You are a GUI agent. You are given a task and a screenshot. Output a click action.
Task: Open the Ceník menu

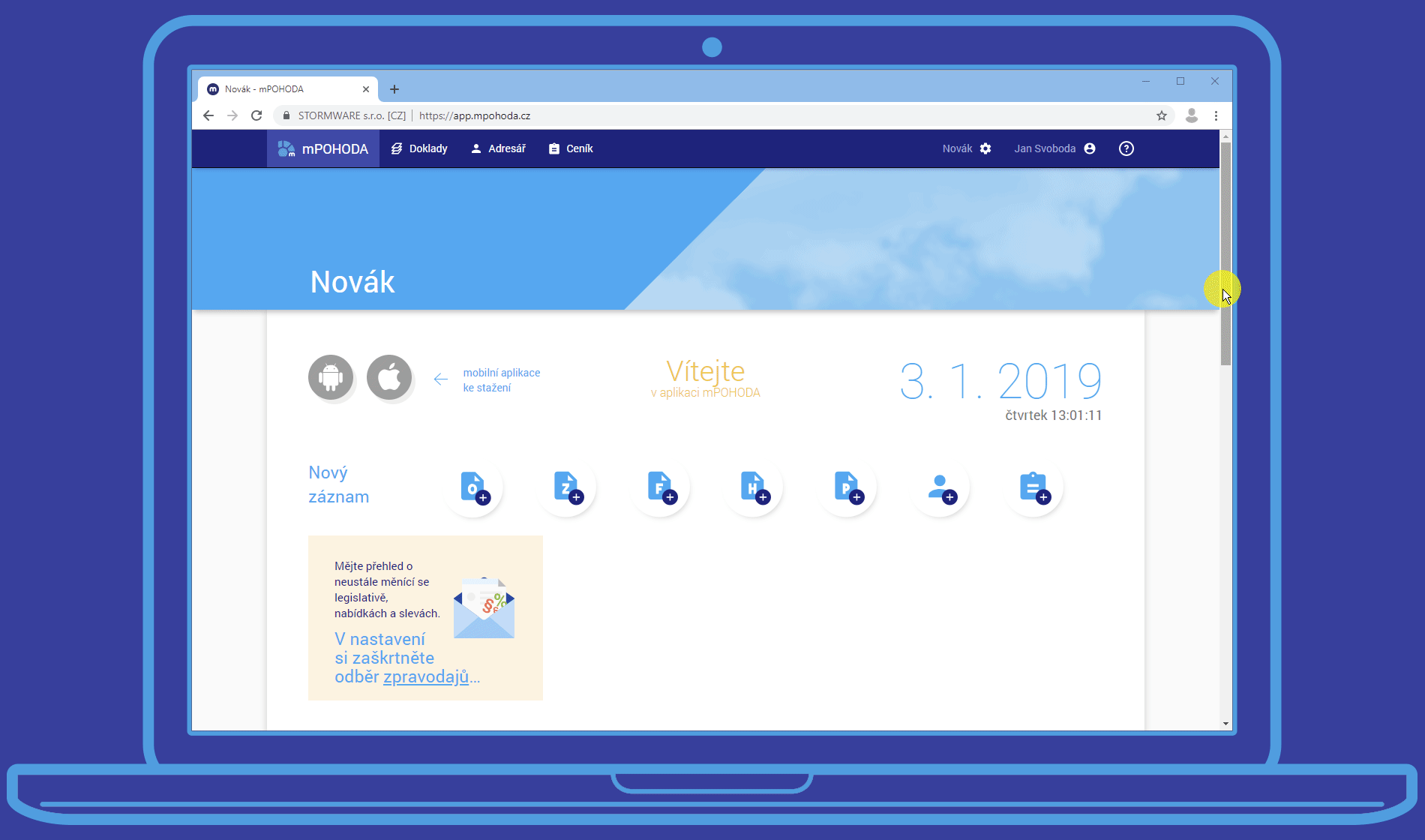pyautogui.click(x=571, y=148)
